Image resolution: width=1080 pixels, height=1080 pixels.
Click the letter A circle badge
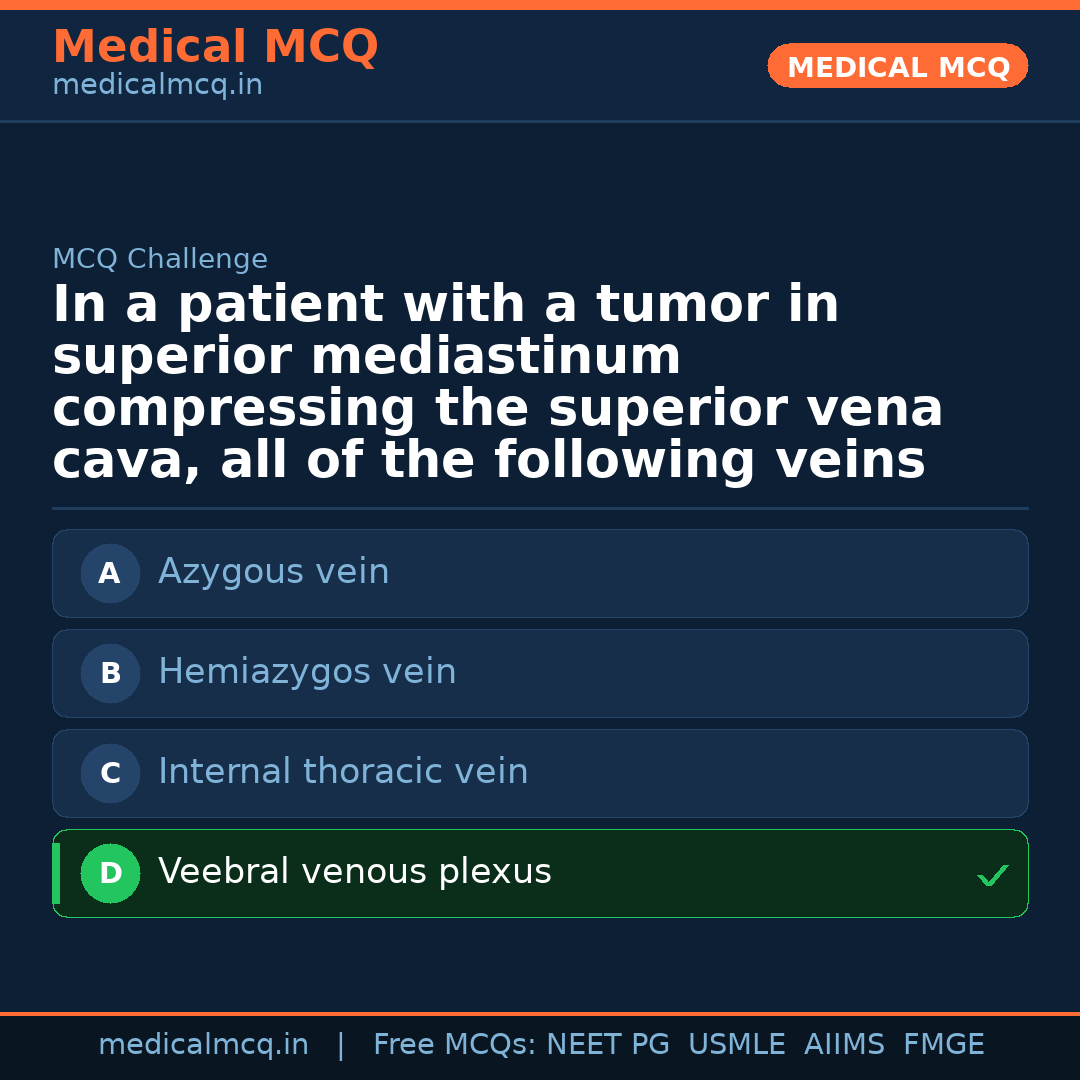tap(110, 573)
